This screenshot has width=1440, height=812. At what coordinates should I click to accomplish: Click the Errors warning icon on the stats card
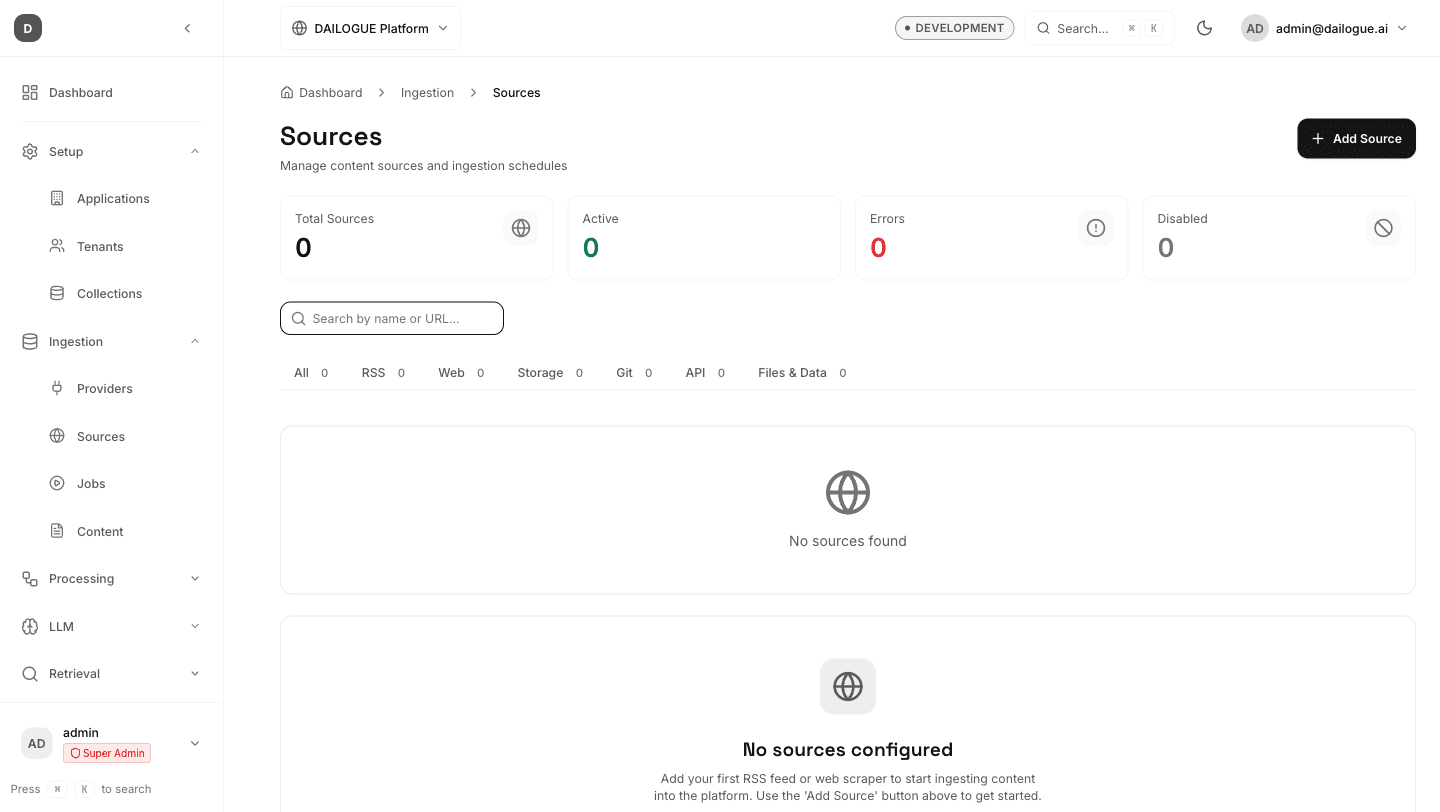[1096, 228]
